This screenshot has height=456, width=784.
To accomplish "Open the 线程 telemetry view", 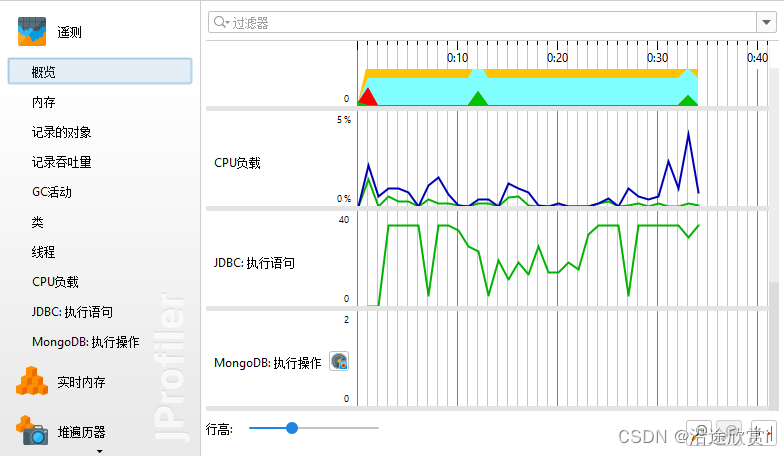I will point(44,252).
